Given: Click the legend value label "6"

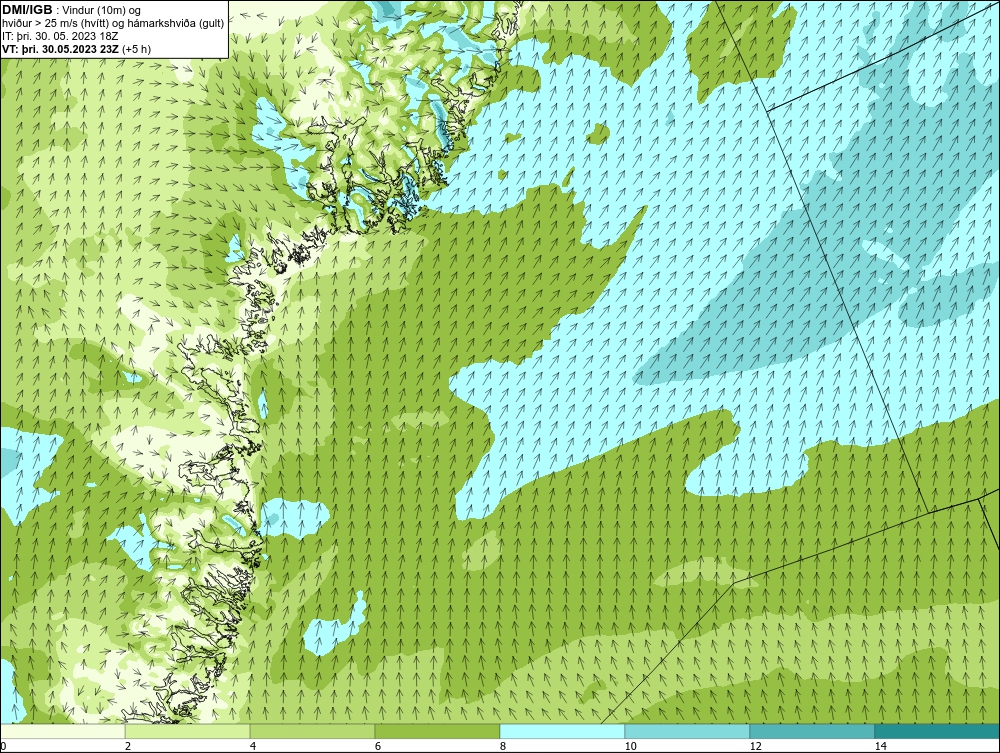Looking at the screenshot, I should point(378,746).
